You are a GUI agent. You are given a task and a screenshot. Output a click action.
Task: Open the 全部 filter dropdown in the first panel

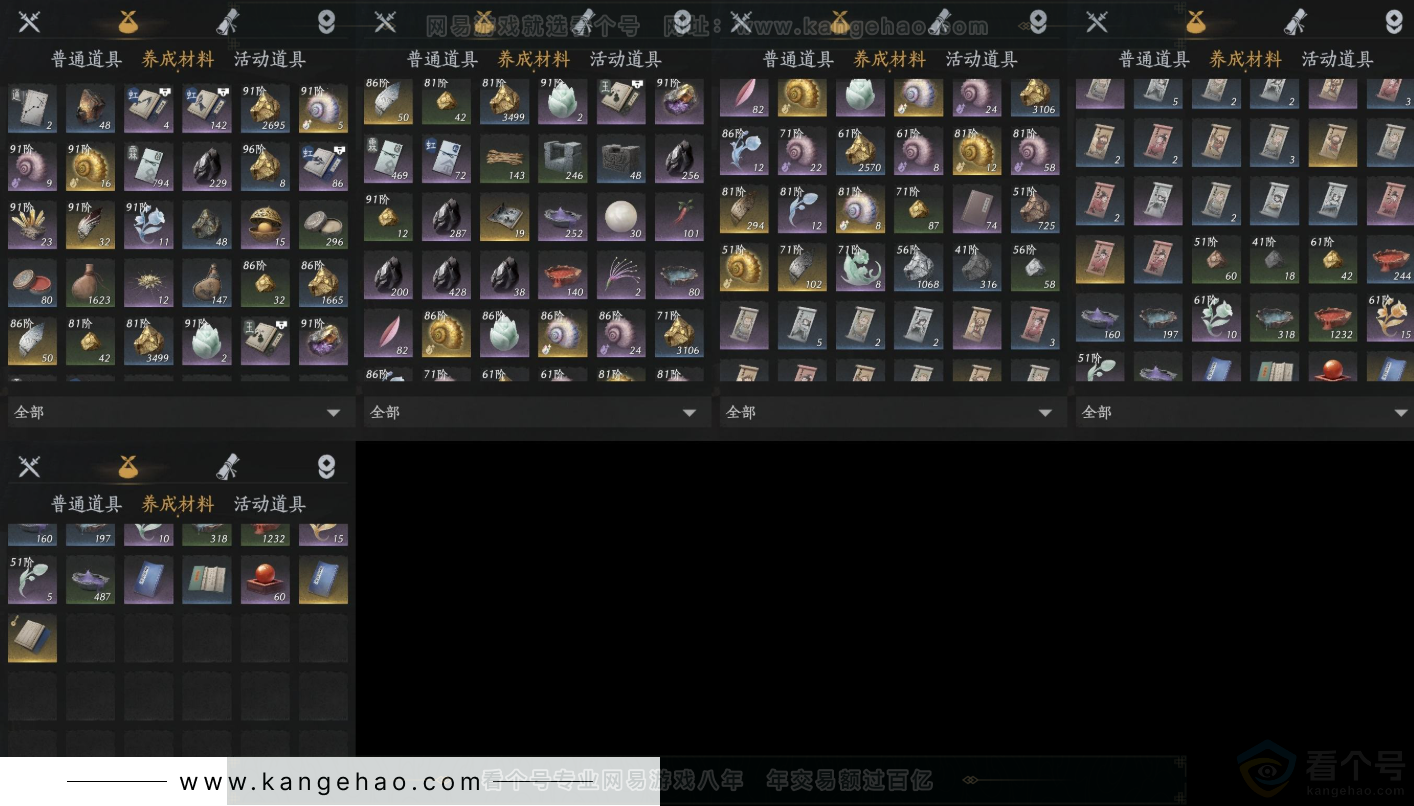pyautogui.click(x=180, y=411)
